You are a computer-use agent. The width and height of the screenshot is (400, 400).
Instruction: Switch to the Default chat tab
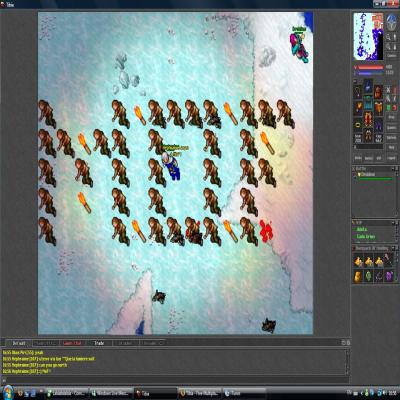[x=19, y=343]
